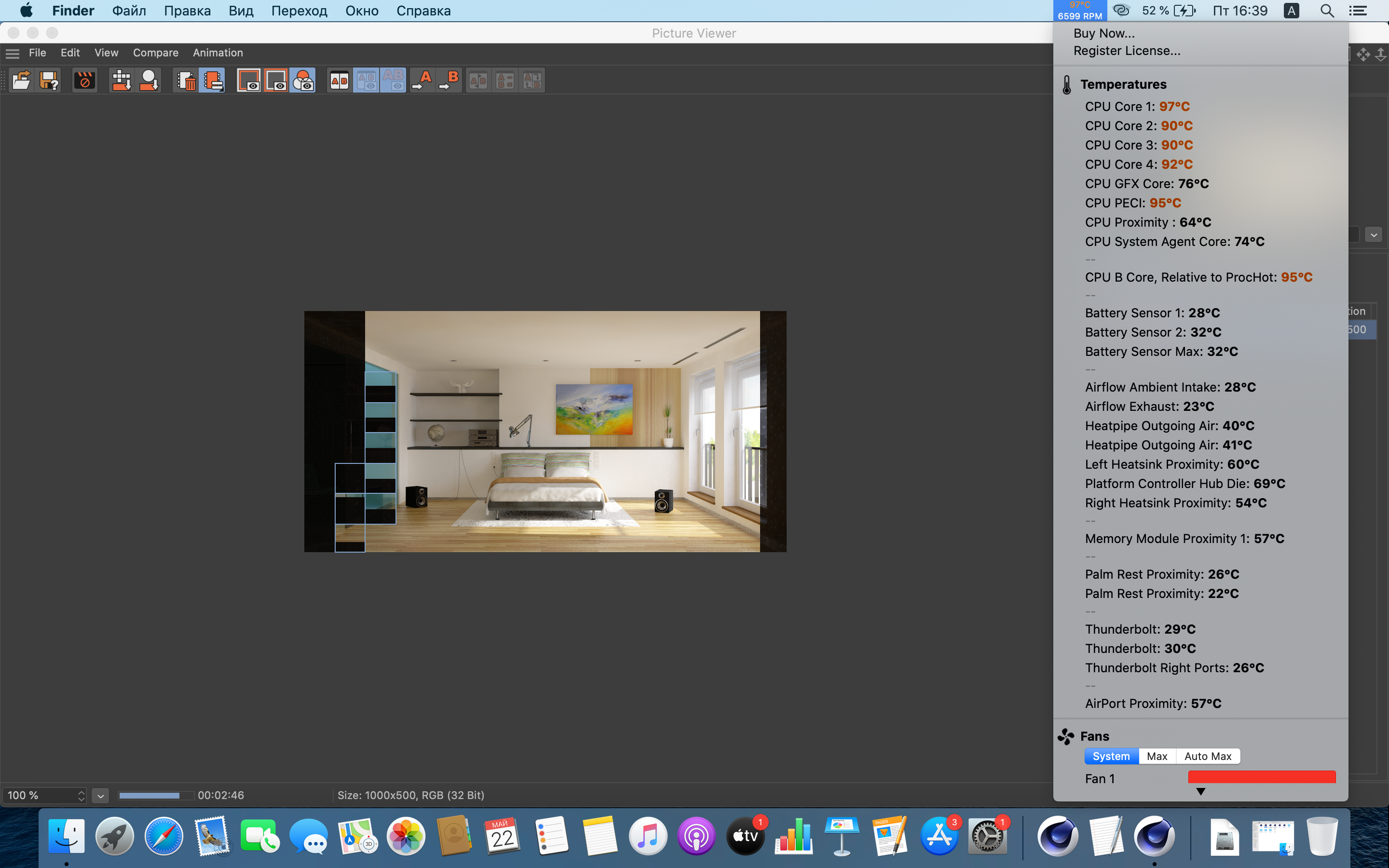Screen dimensions: 1389x868
Task: Click the Save Image As floppy icon
Action: pyautogui.click(x=49, y=81)
